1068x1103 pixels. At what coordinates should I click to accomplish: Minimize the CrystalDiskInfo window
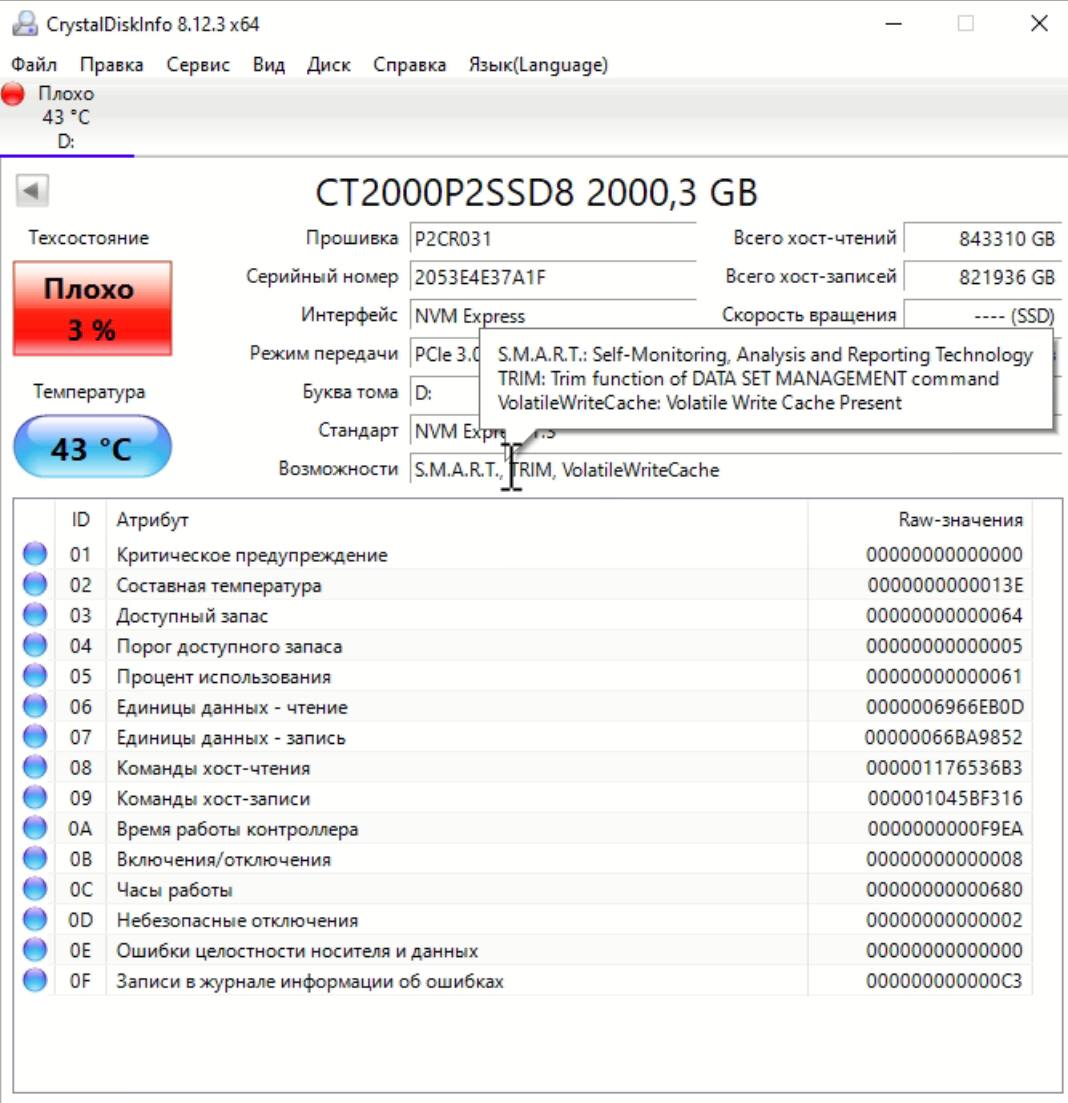[894, 23]
